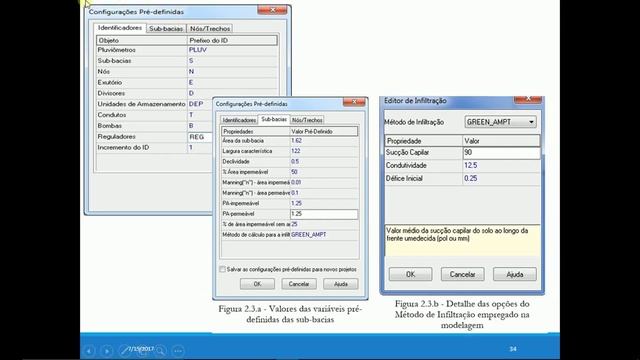Viewport: 640px width, 360px height.
Task: Click the Propriedade column header
Action: click(x=424, y=141)
